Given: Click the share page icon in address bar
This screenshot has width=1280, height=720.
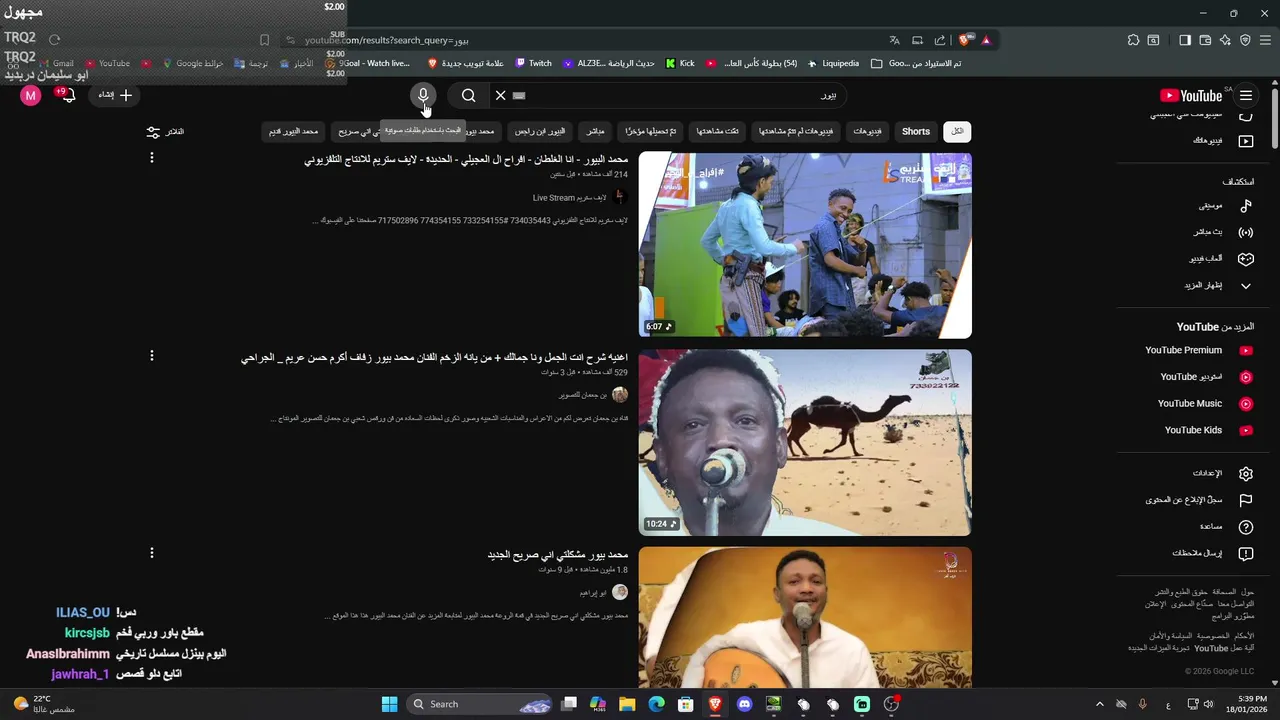Looking at the screenshot, I should [x=940, y=40].
